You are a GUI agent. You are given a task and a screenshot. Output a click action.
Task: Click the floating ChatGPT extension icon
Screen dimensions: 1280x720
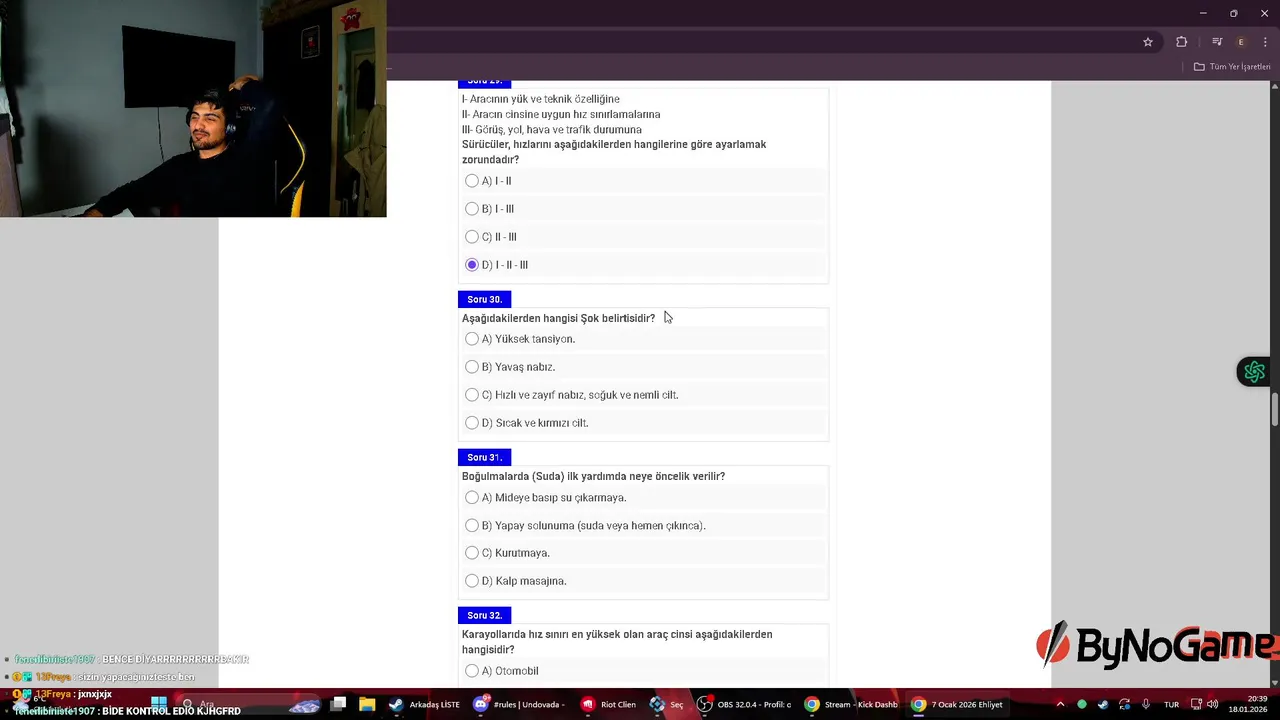click(1254, 372)
